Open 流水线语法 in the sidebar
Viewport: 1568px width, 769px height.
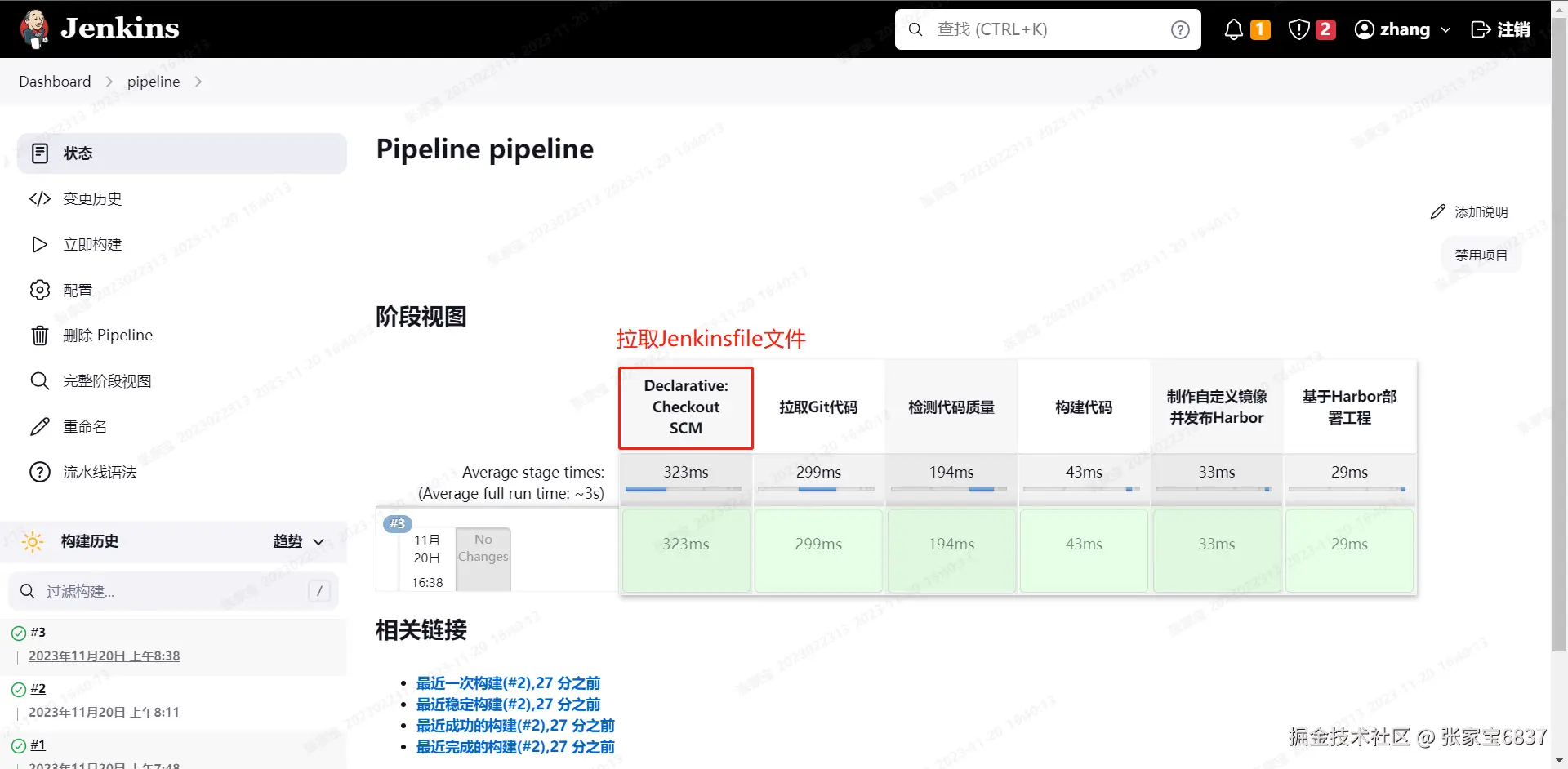coord(182,473)
